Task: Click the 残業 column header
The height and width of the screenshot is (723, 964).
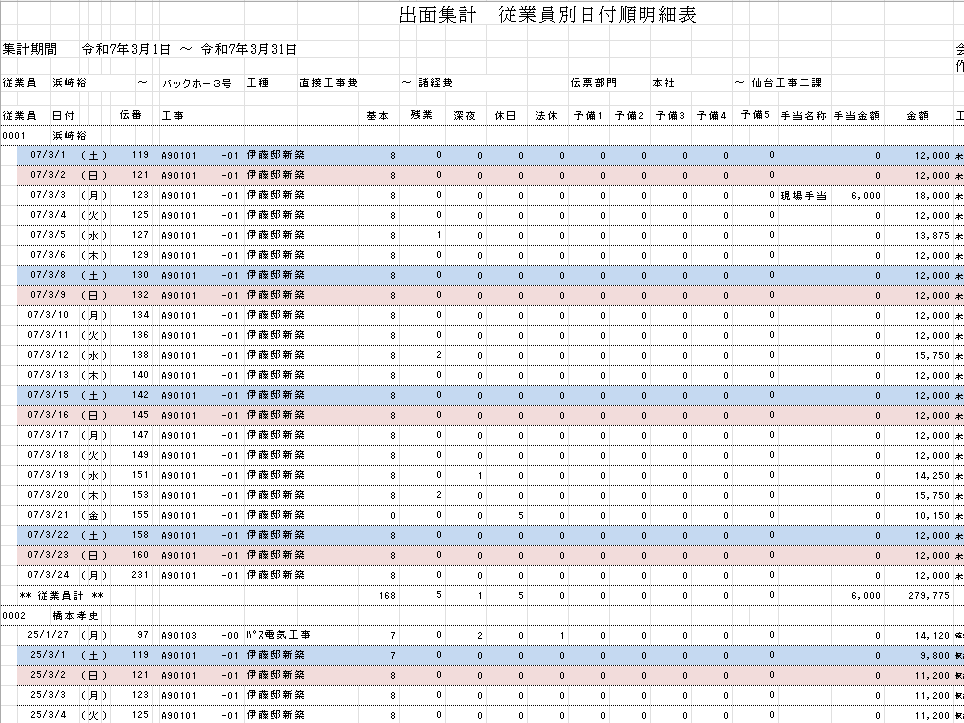Action: [x=422, y=116]
